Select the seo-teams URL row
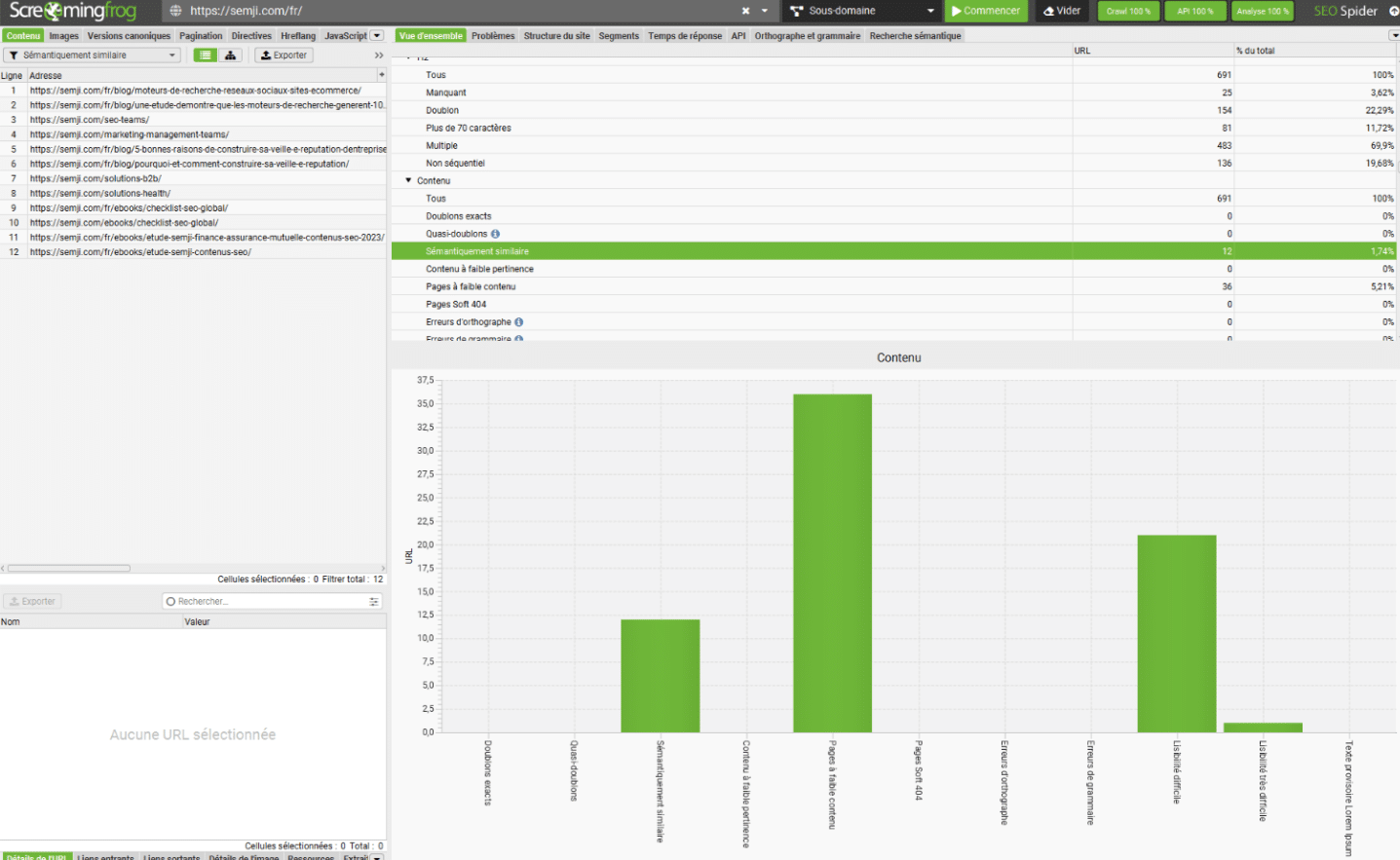The height and width of the screenshot is (860, 1400). (x=193, y=120)
